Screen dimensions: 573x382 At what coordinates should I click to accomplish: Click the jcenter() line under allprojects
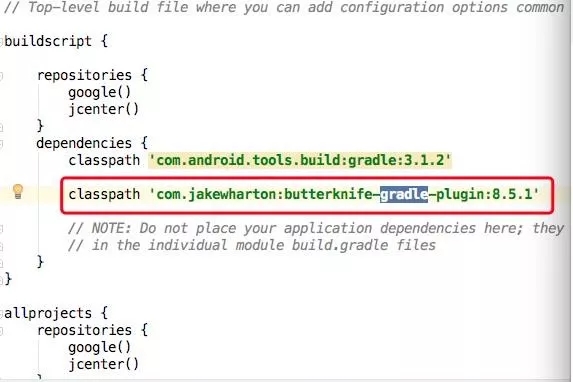(103, 364)
